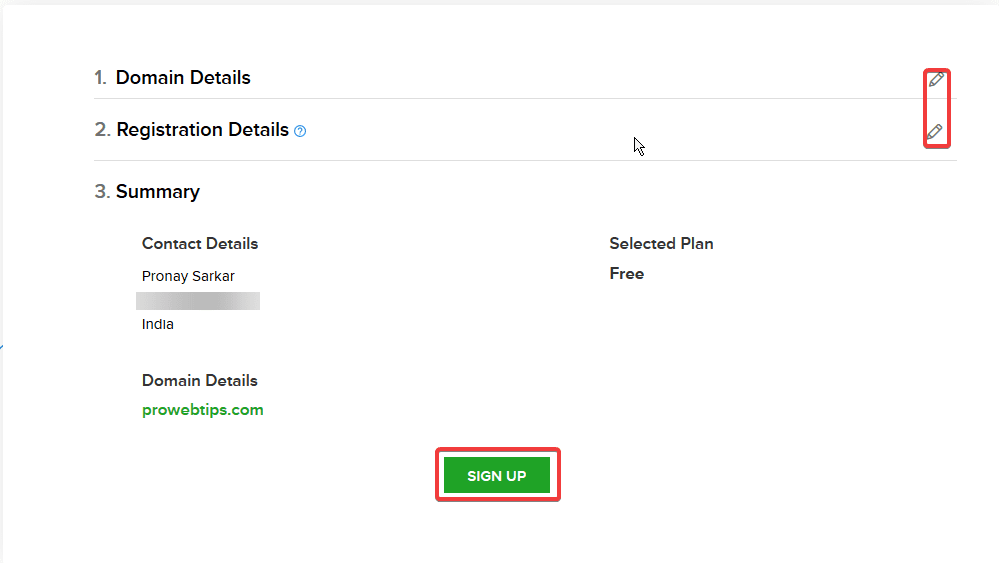Click step number 2 beside Registration Details
The width and height of the screenshot is (999, 563).
tap(102, 130)
